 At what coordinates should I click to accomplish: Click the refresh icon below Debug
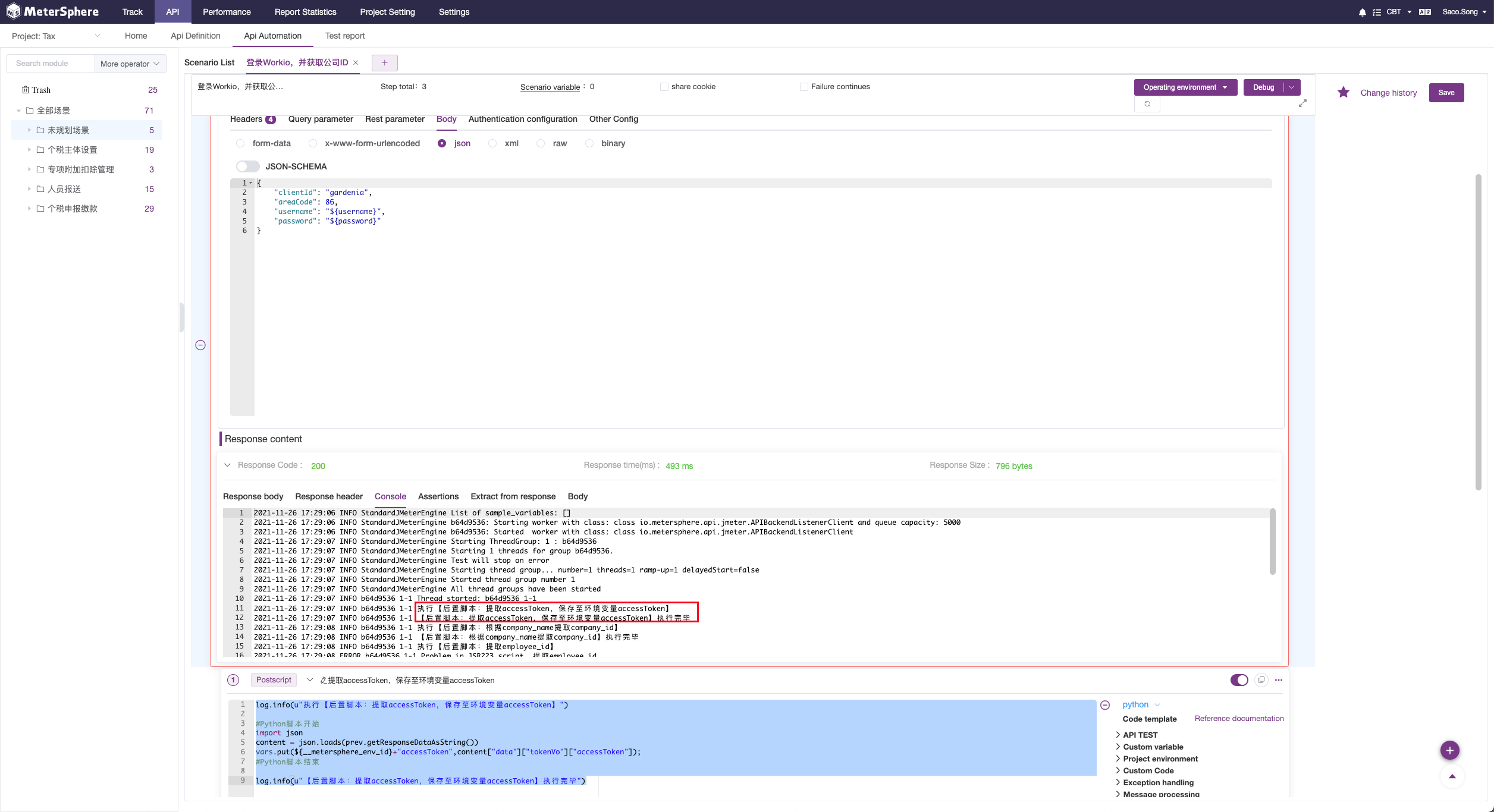pos(1147,104)
